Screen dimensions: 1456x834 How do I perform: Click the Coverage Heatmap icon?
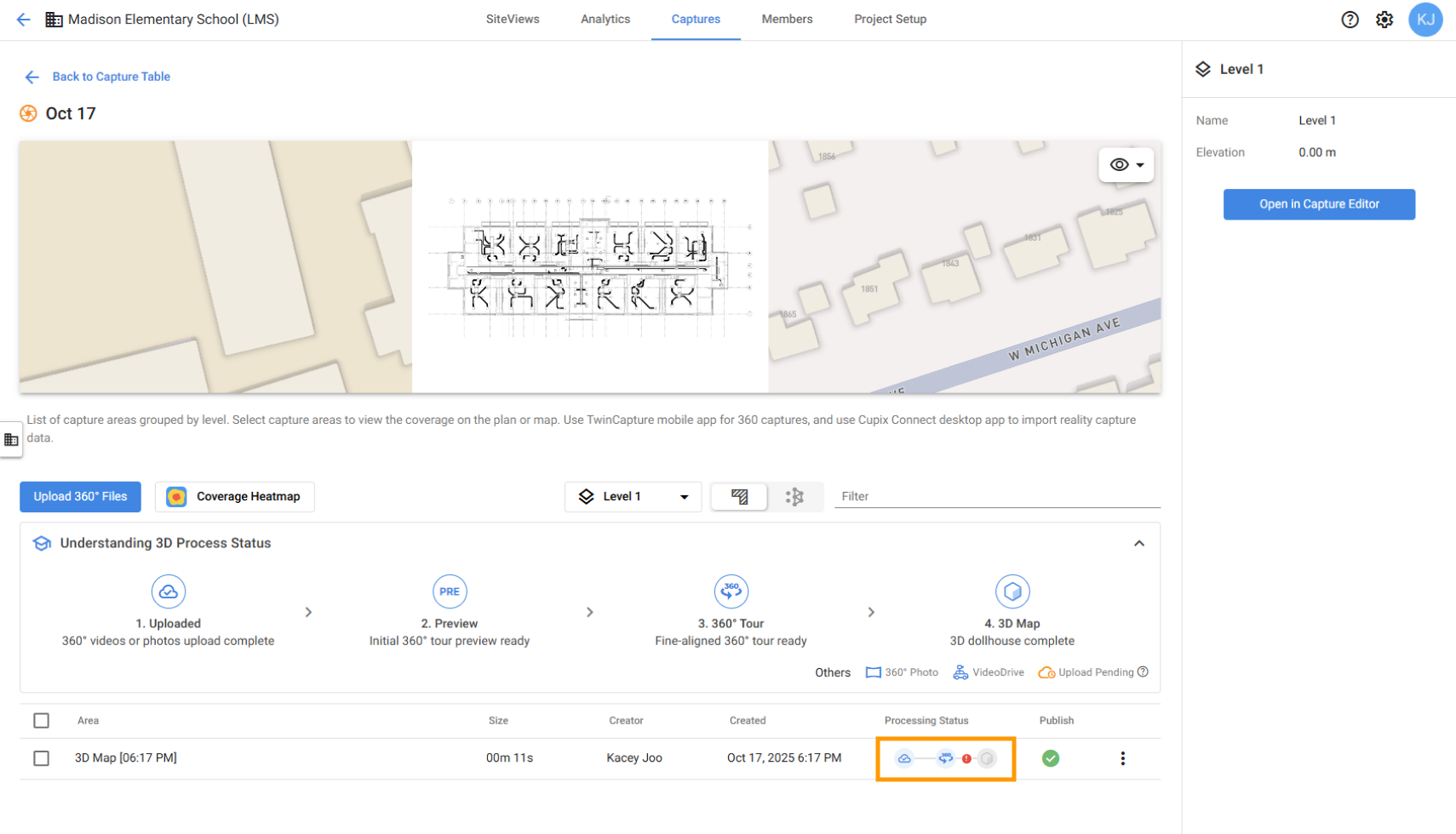[x=176, y=497]
